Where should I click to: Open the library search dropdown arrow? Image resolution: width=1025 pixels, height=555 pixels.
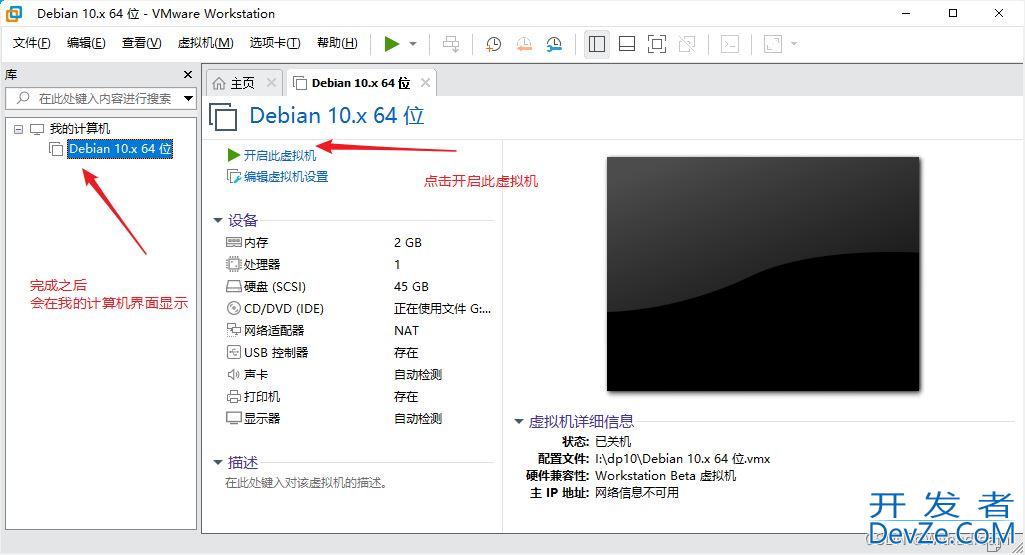pyautogui.click(x=188, y=99)
